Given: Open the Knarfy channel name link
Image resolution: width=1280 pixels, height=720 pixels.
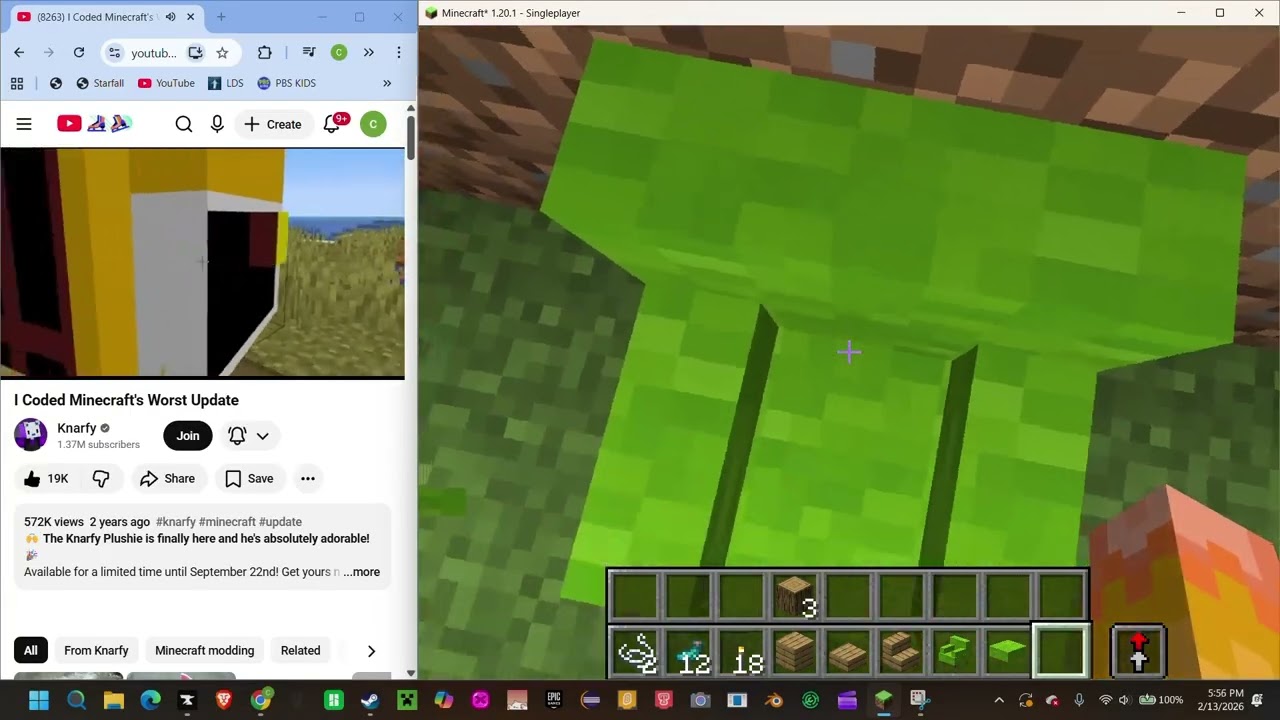Looking at the screenshot, I should point(77,428).
